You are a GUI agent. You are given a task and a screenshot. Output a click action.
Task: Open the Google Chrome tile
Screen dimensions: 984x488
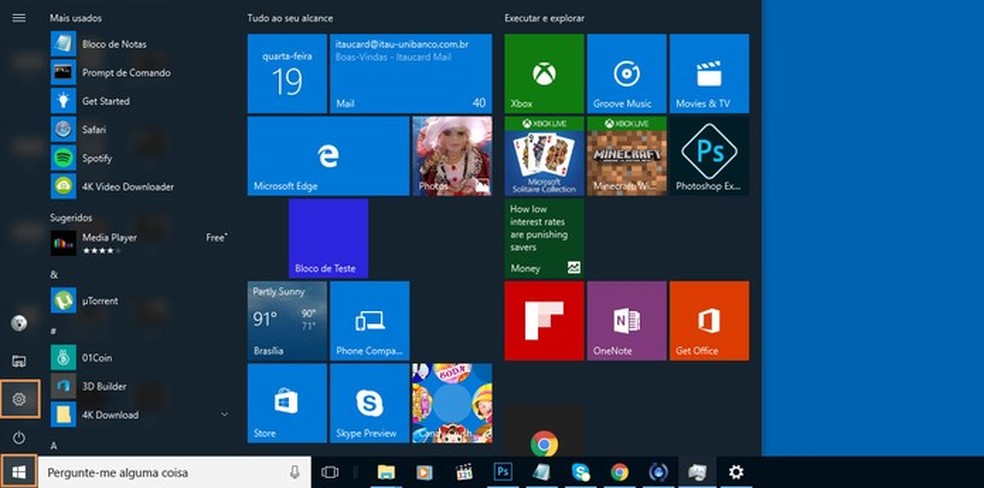(544, 432)
